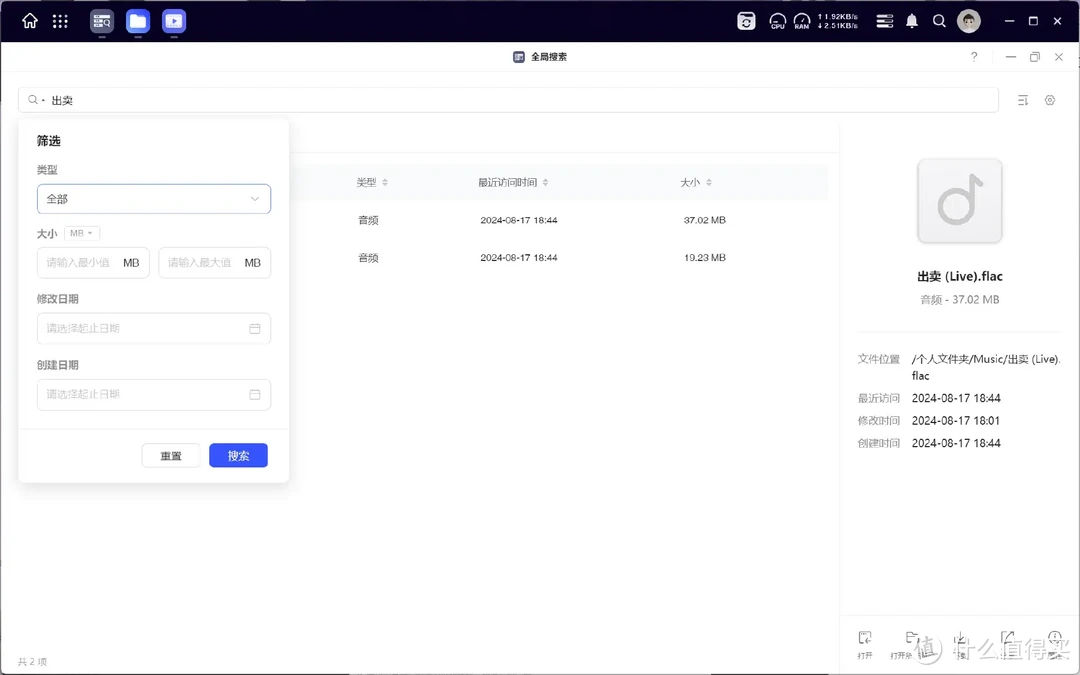The width and height of the screenshot is (1080, 675).
Task: Expand the 类型 dropdown showing 全部
Action: click(154, 199)
